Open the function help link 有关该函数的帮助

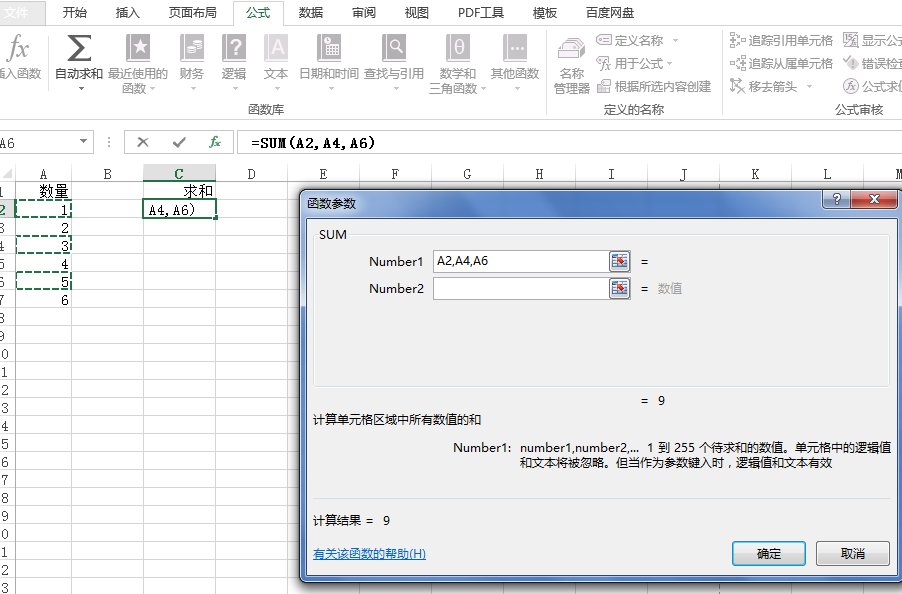coord(369,554)
